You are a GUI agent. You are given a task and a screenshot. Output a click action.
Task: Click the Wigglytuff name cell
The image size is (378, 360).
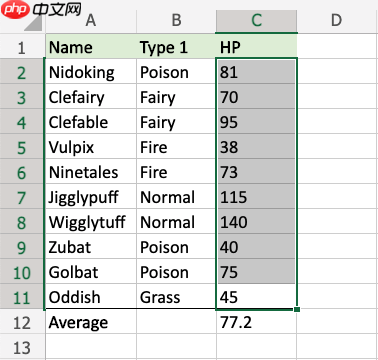91,222
